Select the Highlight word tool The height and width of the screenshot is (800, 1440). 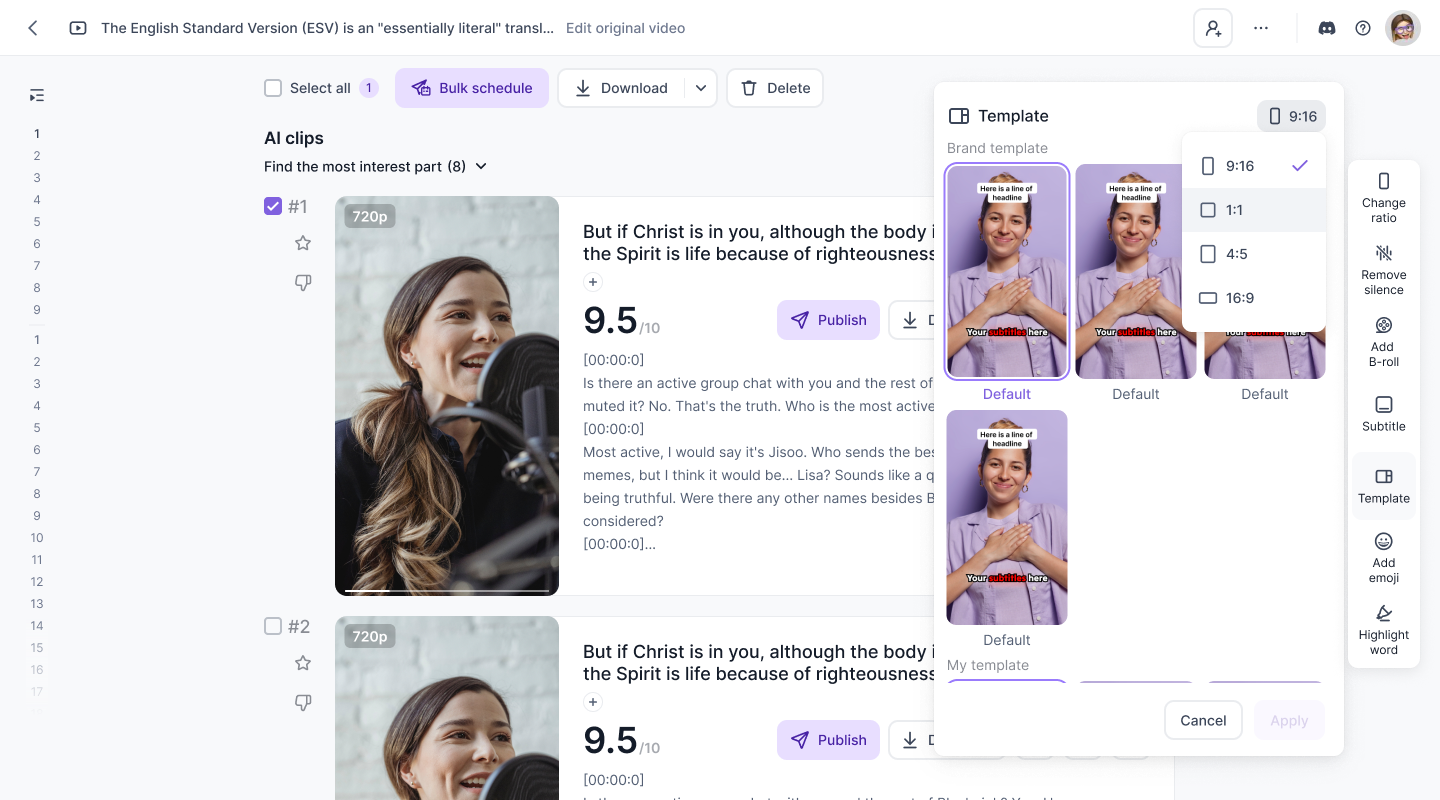click(1384, 629)
